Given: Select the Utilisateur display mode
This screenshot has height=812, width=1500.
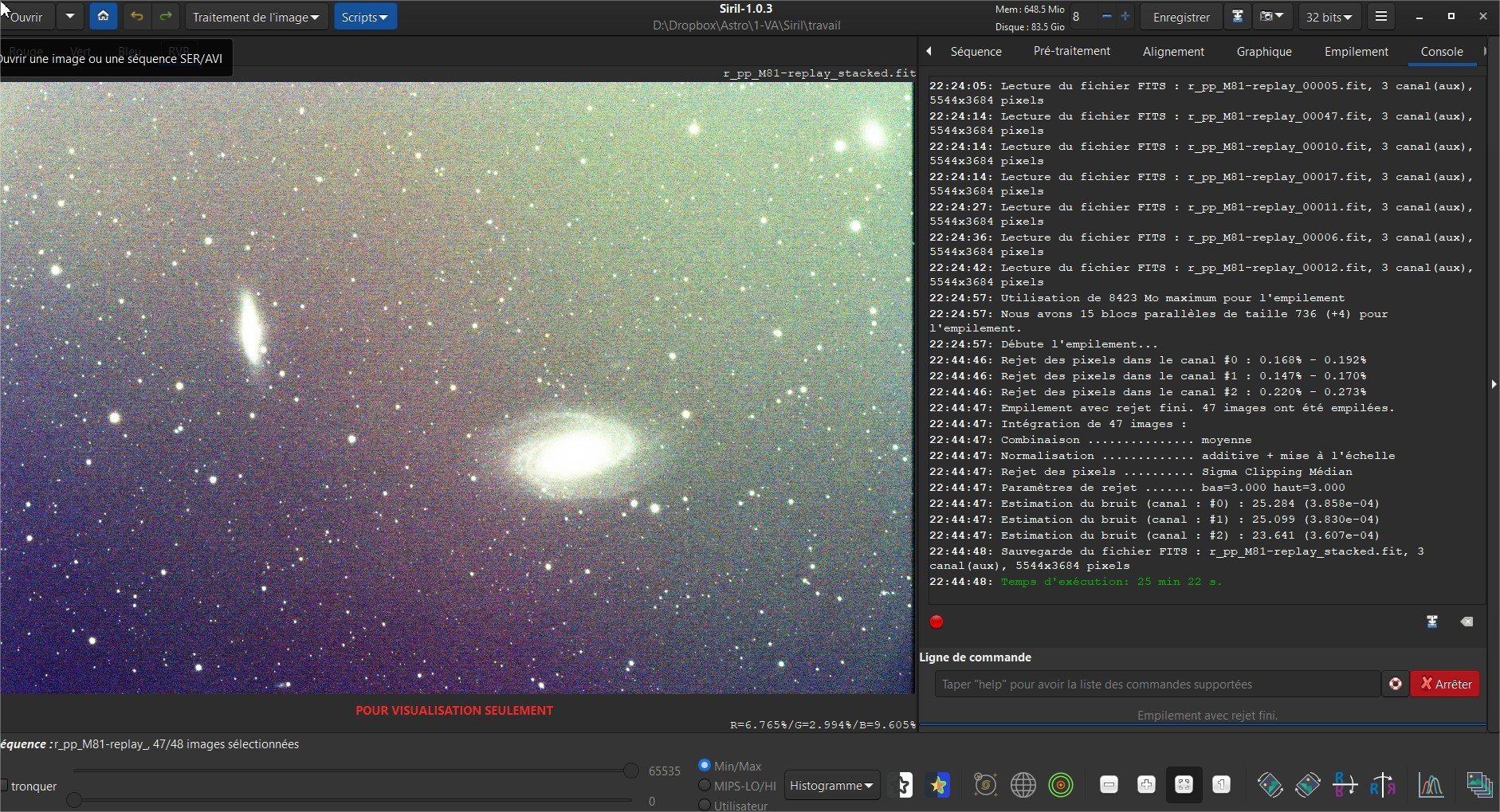Looking at the screenshot, I should tap(705, 805).
